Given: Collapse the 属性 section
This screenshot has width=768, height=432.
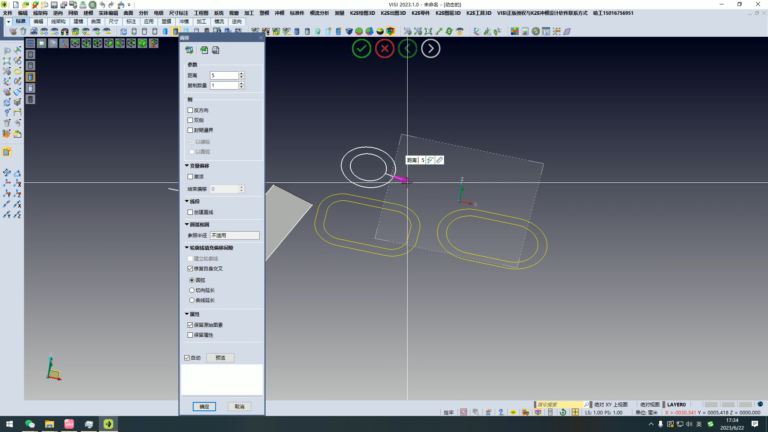Looking at the screenshot, I should [x=187, y=314].
